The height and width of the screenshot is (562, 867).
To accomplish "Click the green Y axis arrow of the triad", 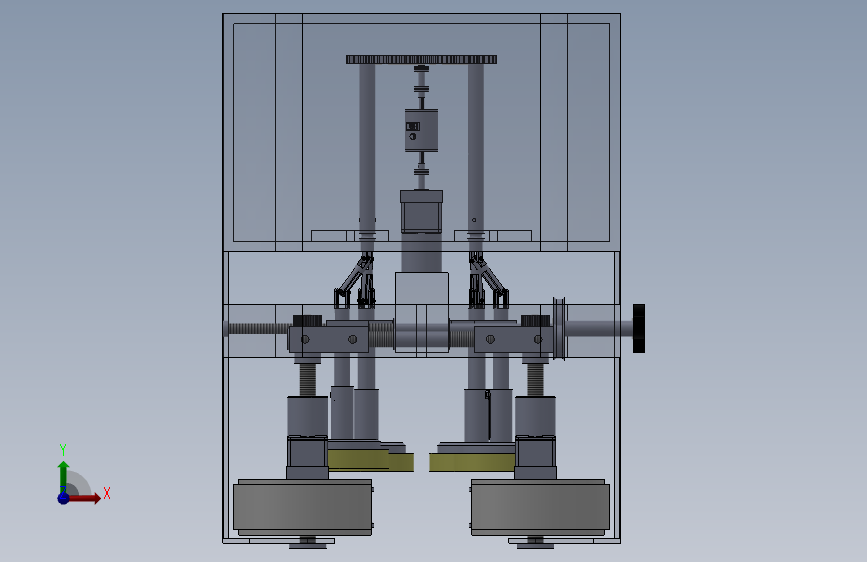I will tap(63, 477).
